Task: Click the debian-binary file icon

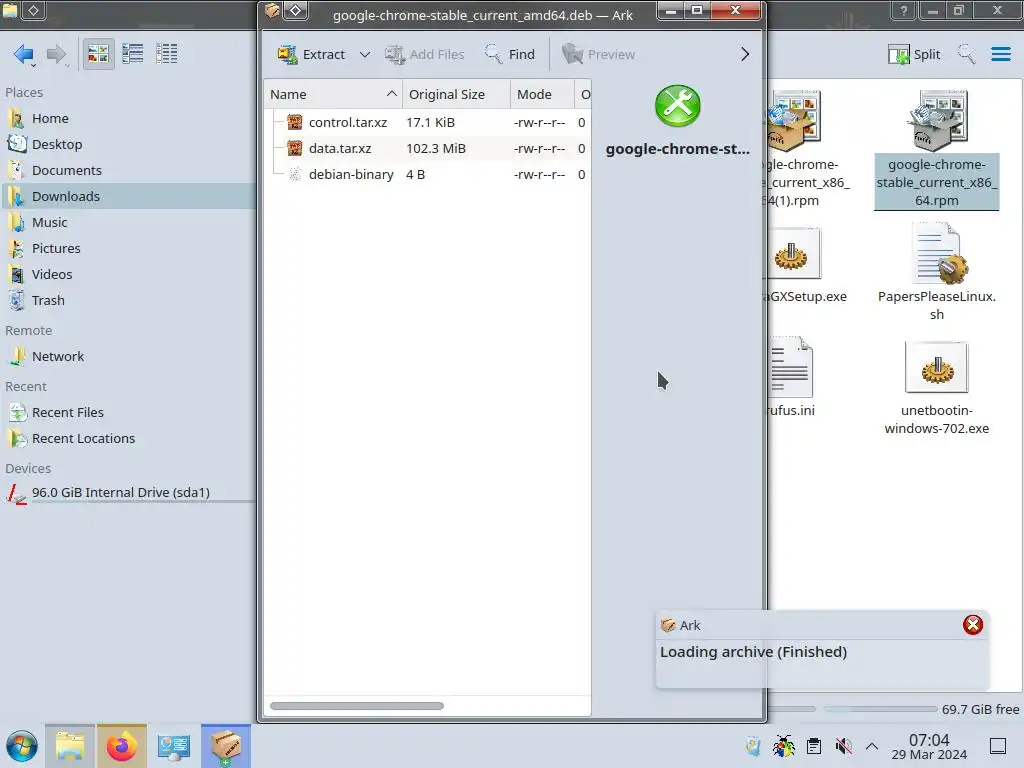Action: [x=295, y=174]
